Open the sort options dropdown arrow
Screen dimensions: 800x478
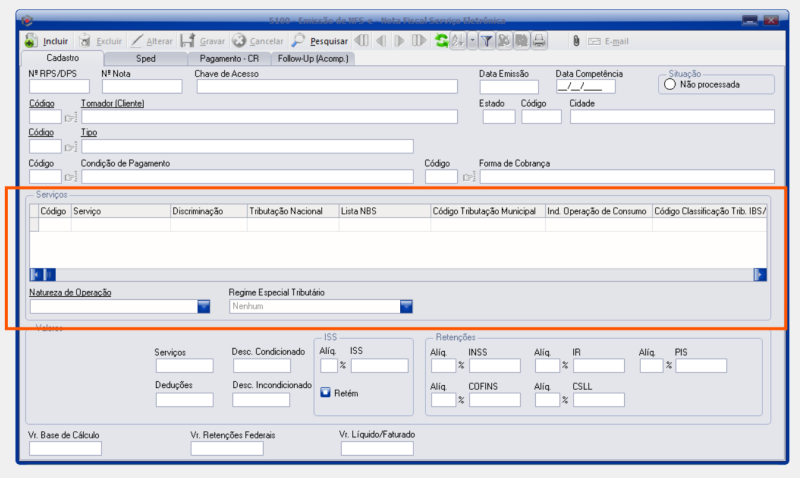click(471, 41)
